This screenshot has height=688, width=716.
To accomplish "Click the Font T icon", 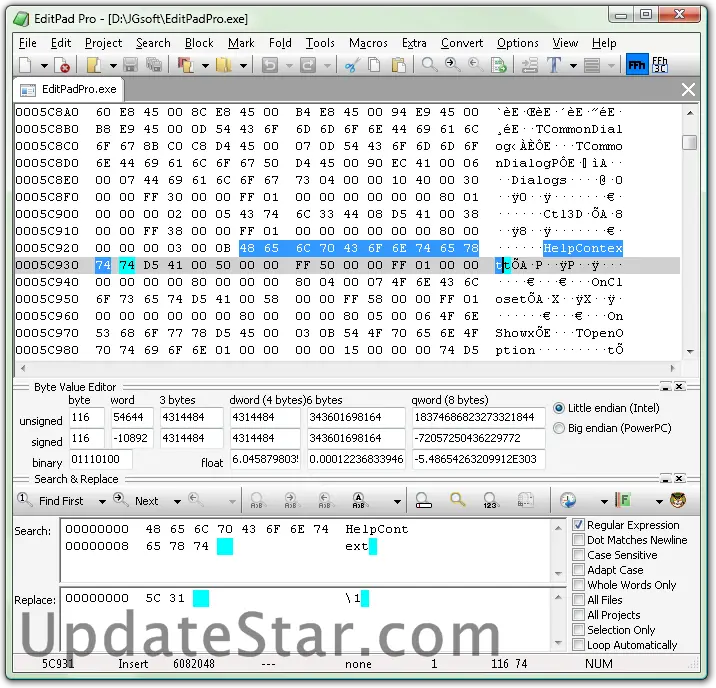I will coord(554,65).
